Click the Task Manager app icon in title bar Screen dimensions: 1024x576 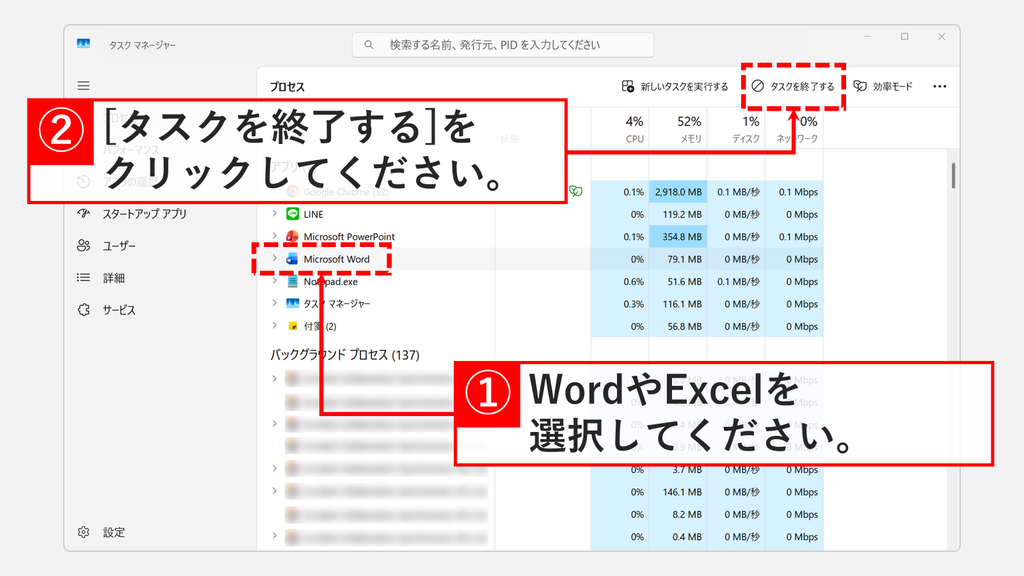click(x=84, y=44)
